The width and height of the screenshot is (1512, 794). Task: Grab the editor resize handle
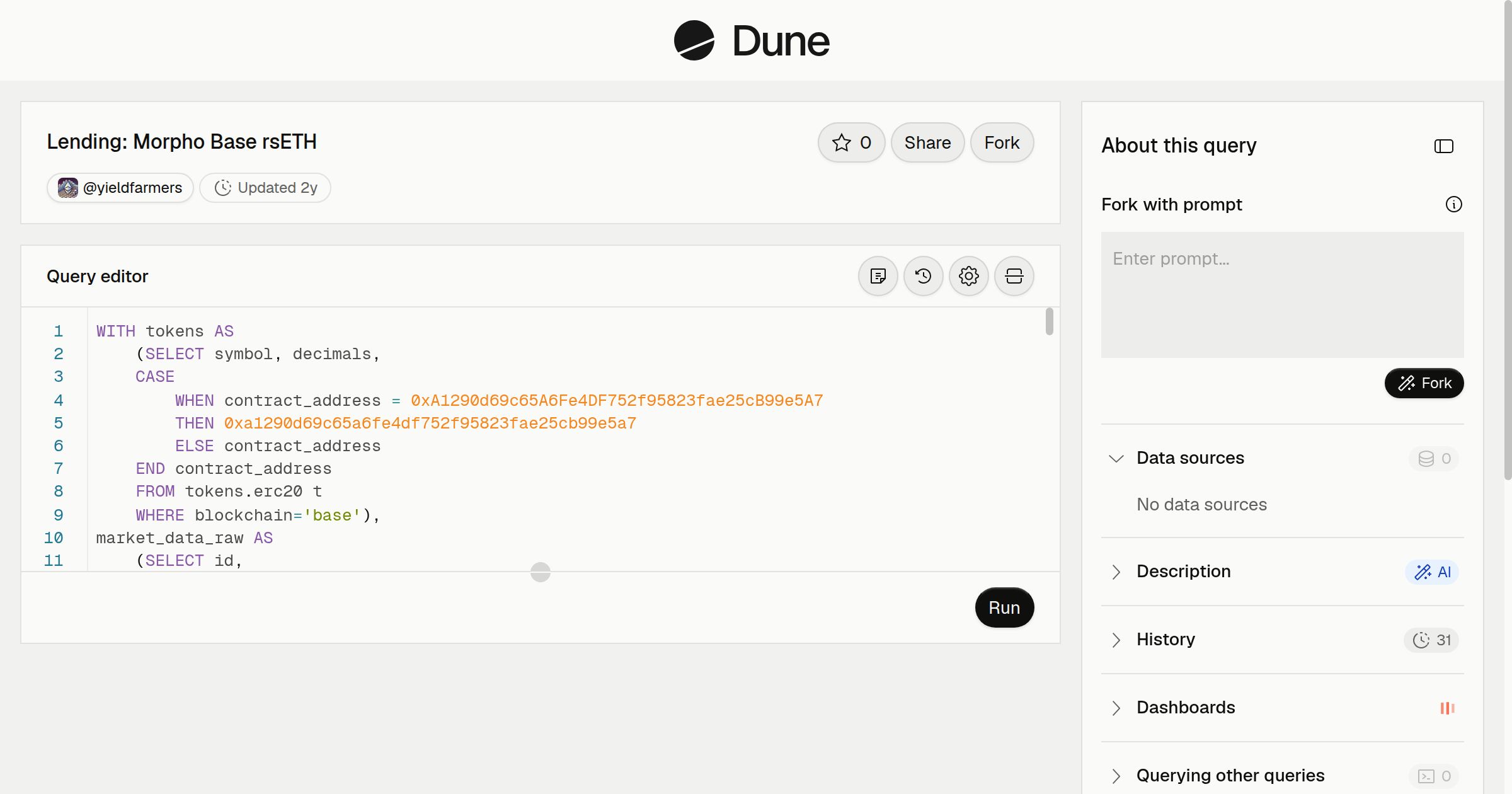click(x=540, y=572)
